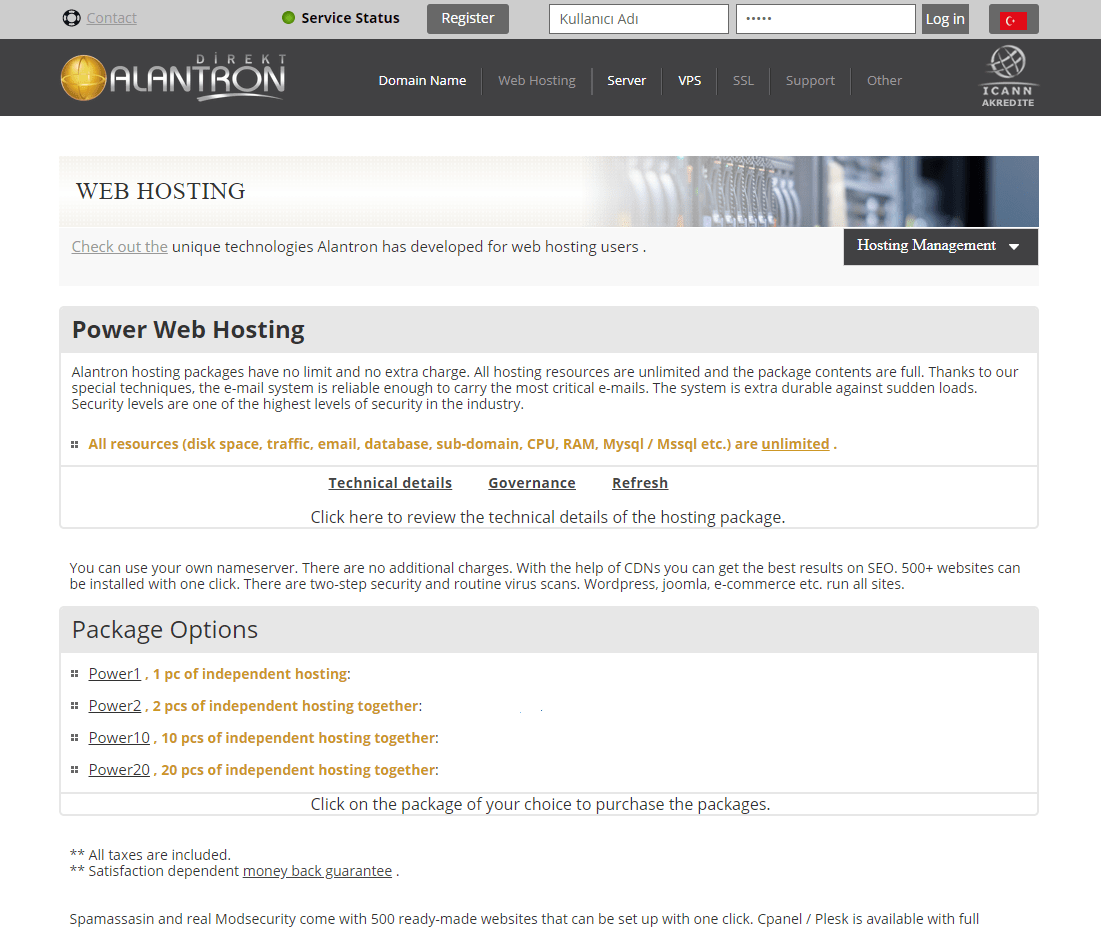Screen dimensions: 1101x927
Task: Focus the password field
Action: (826, 19)
